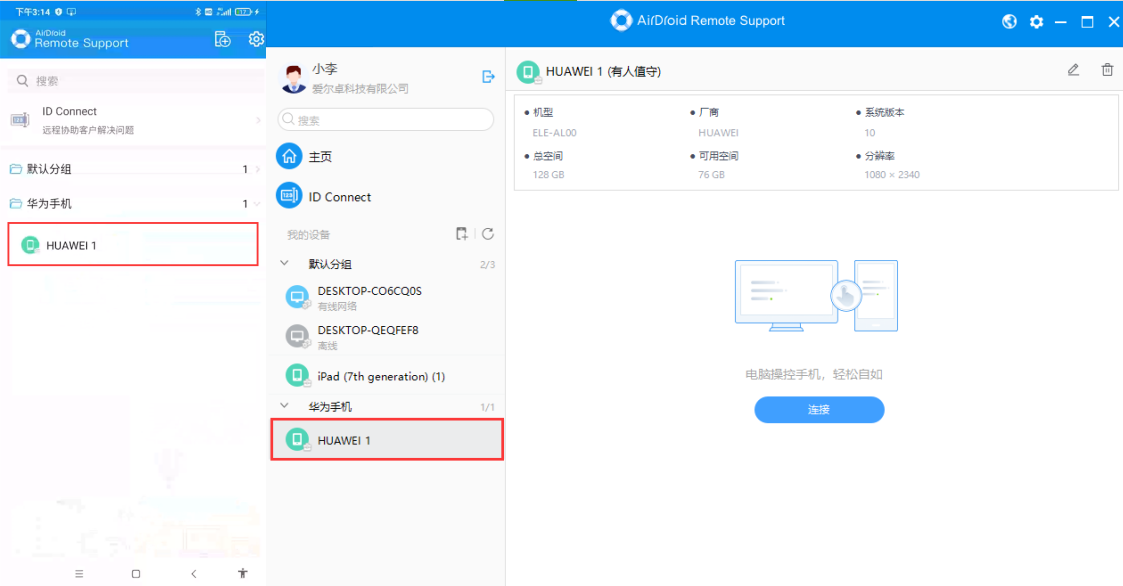The height and width of the screenshot is (586, 1123).
Task: Open ID Connect label on the phone app
Action: coord(69,111)
